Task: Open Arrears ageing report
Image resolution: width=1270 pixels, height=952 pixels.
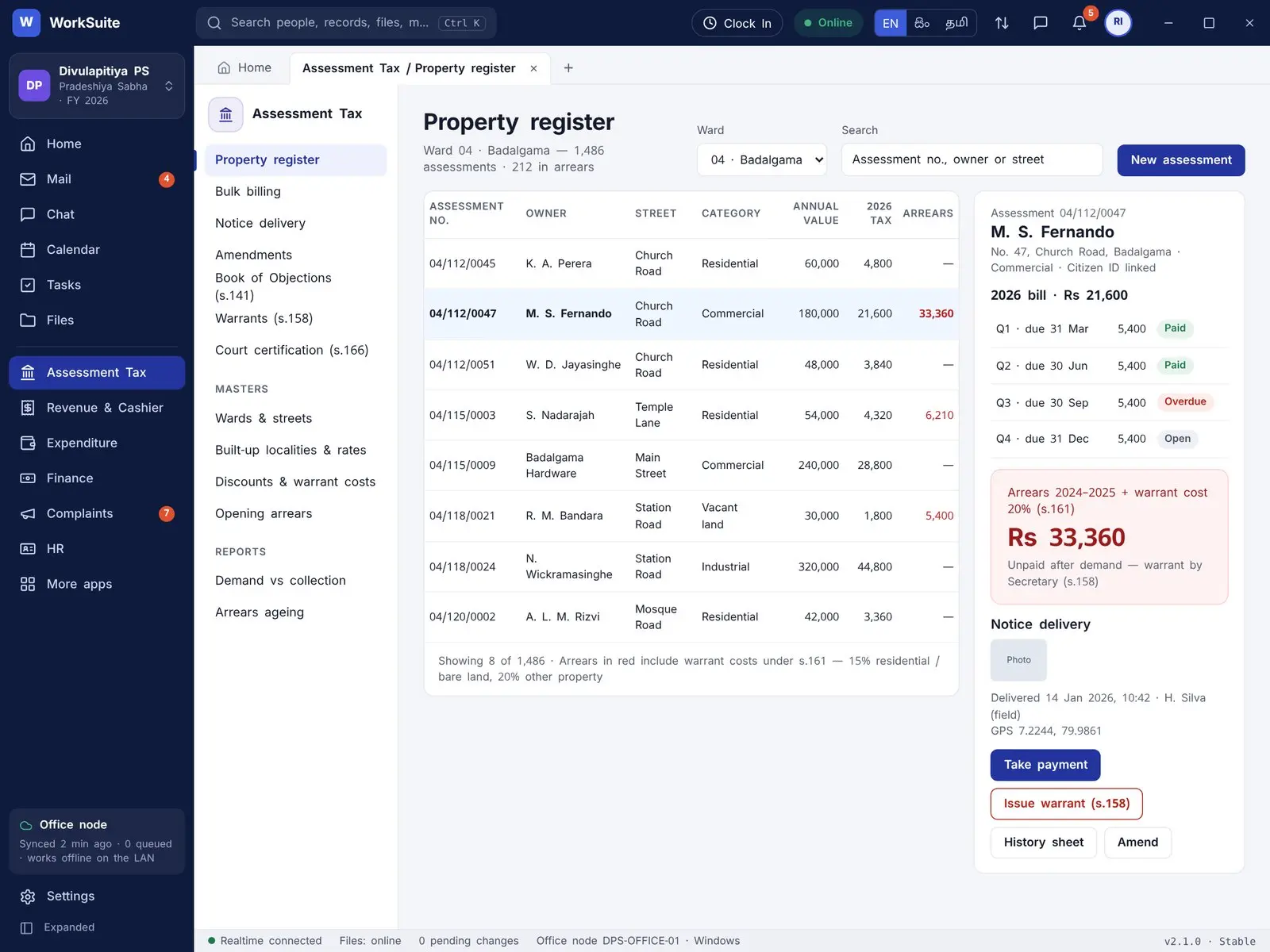Action: (x=295, y=612)
